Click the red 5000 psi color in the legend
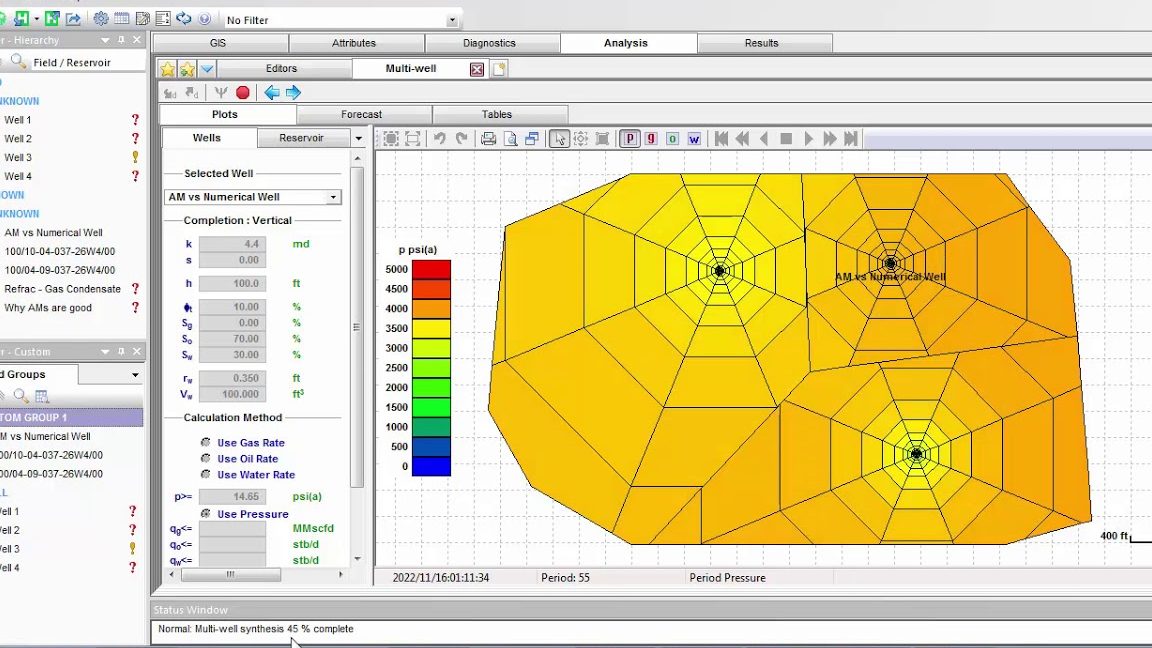1152x648 pixels. tap(430, 268)
